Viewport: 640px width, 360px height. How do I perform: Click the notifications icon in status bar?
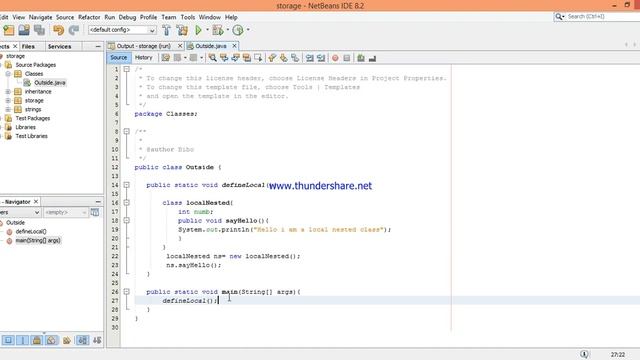coord(584,354)
